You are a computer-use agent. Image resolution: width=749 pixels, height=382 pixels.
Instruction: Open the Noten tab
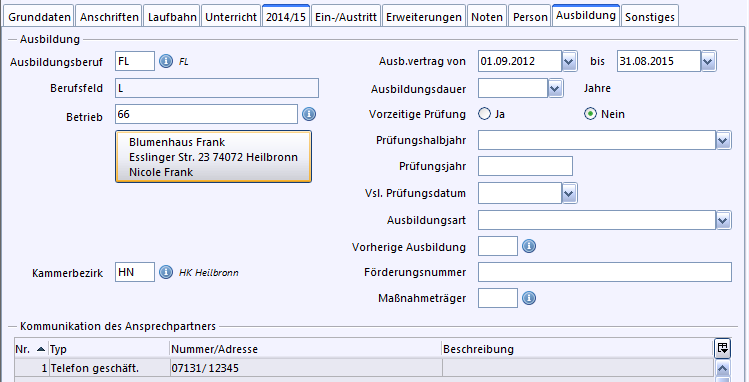click(487, 17)
